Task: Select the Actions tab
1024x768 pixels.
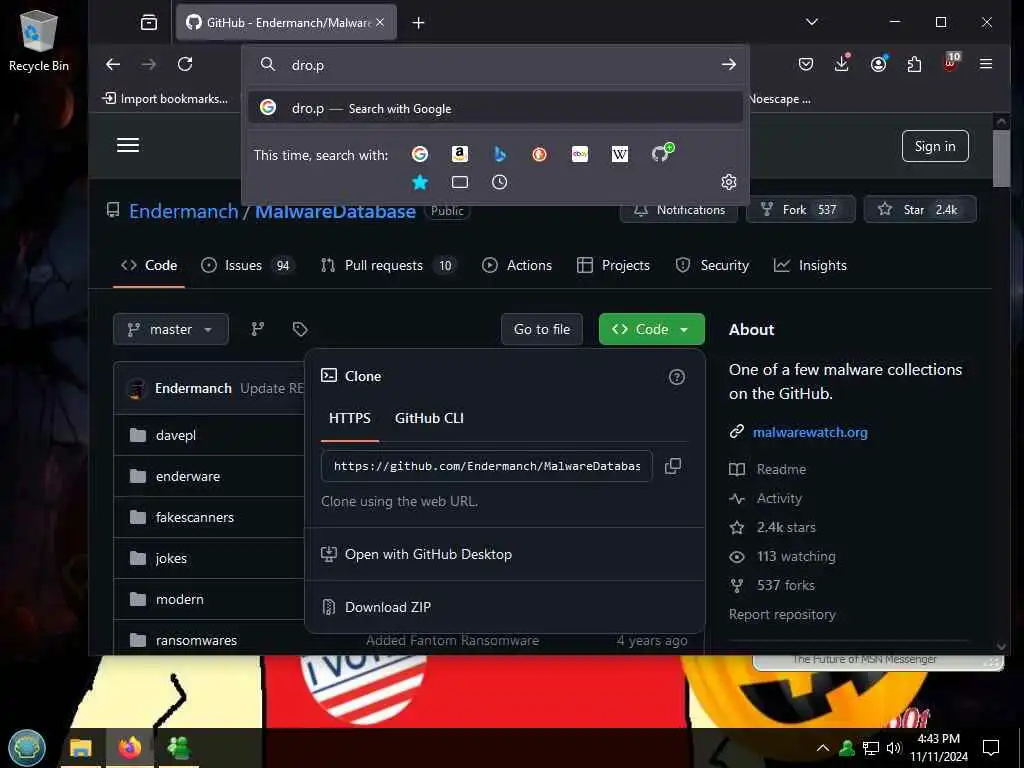Action: coord(517,265)
